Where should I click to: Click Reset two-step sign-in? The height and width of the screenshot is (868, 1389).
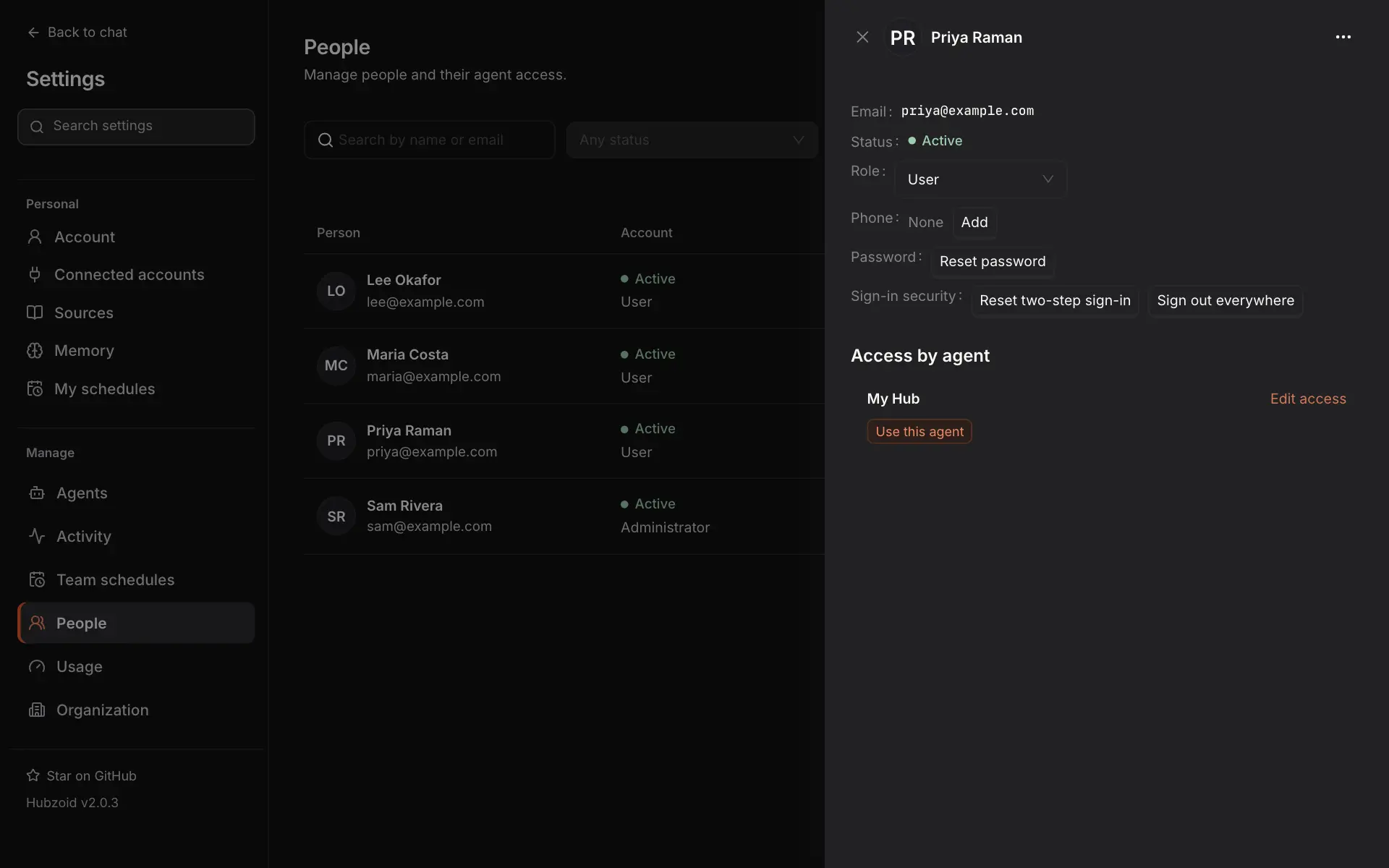point(1055,300)
